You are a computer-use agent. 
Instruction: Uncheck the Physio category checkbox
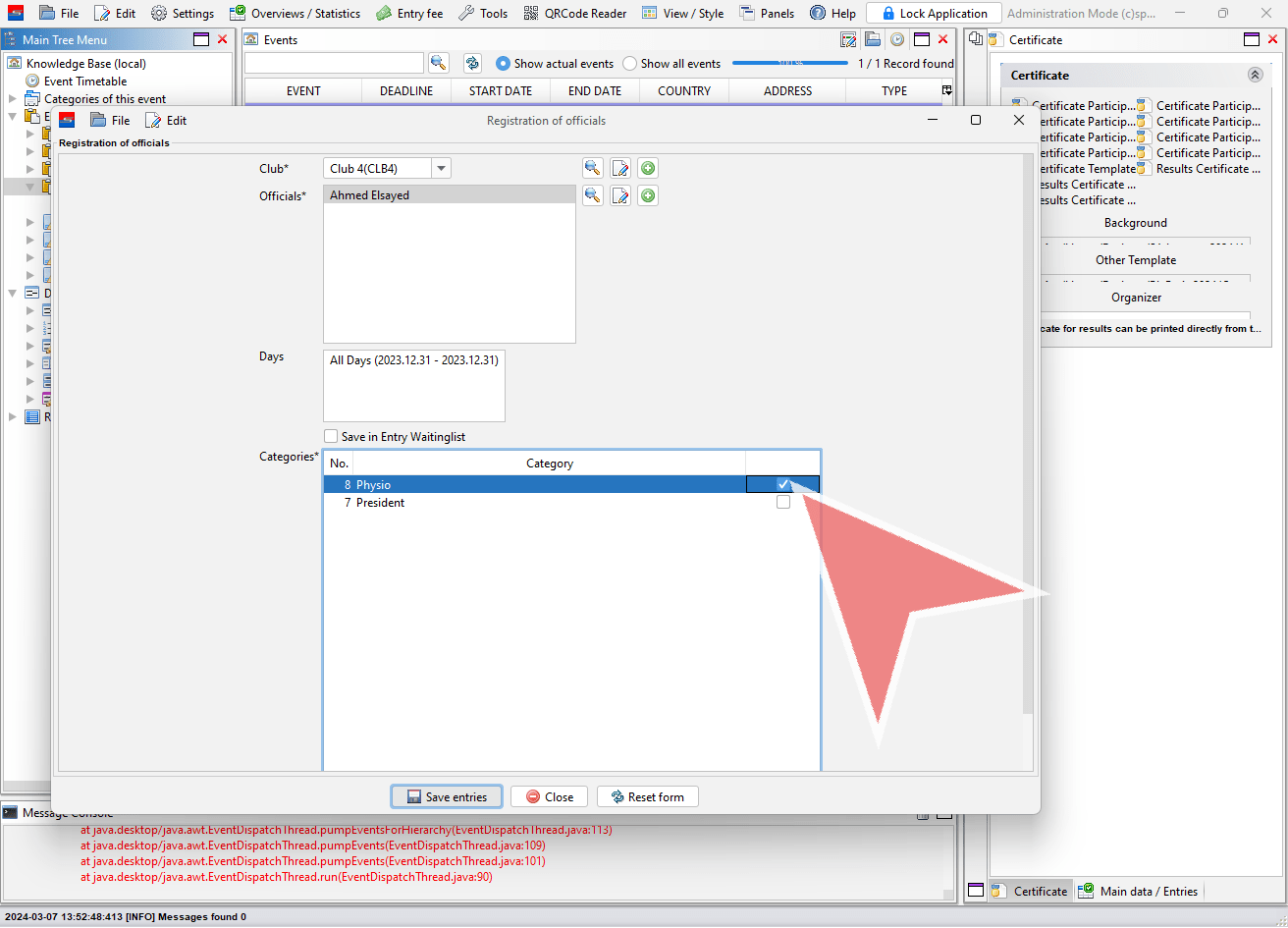tap(783, 484)
